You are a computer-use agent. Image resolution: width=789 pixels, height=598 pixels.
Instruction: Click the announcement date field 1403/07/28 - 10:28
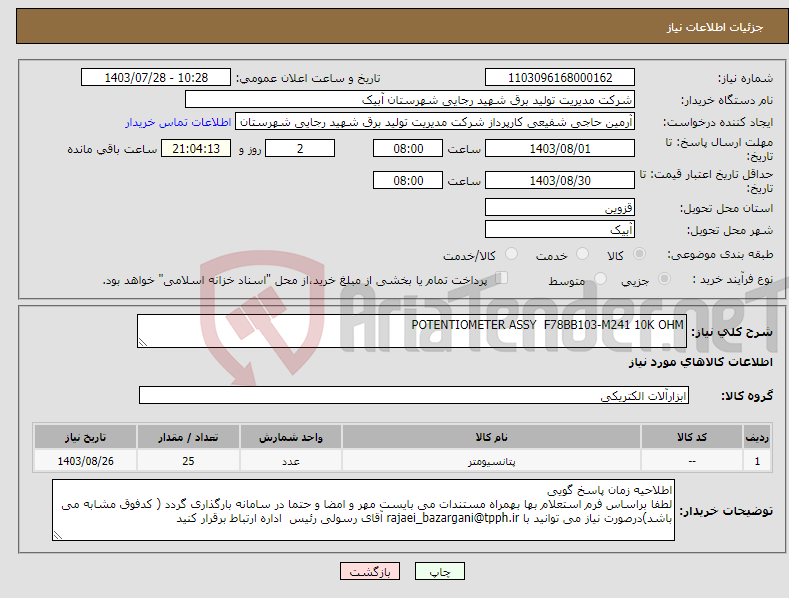156,78
